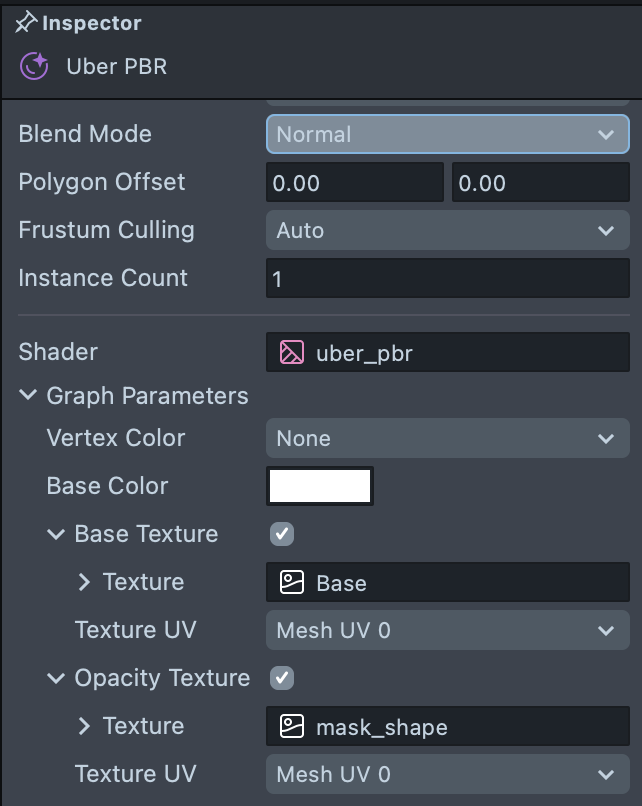Click the uber_pbr shader icon
This screenshot has height=806, width=642.
[x=292, y=352]
